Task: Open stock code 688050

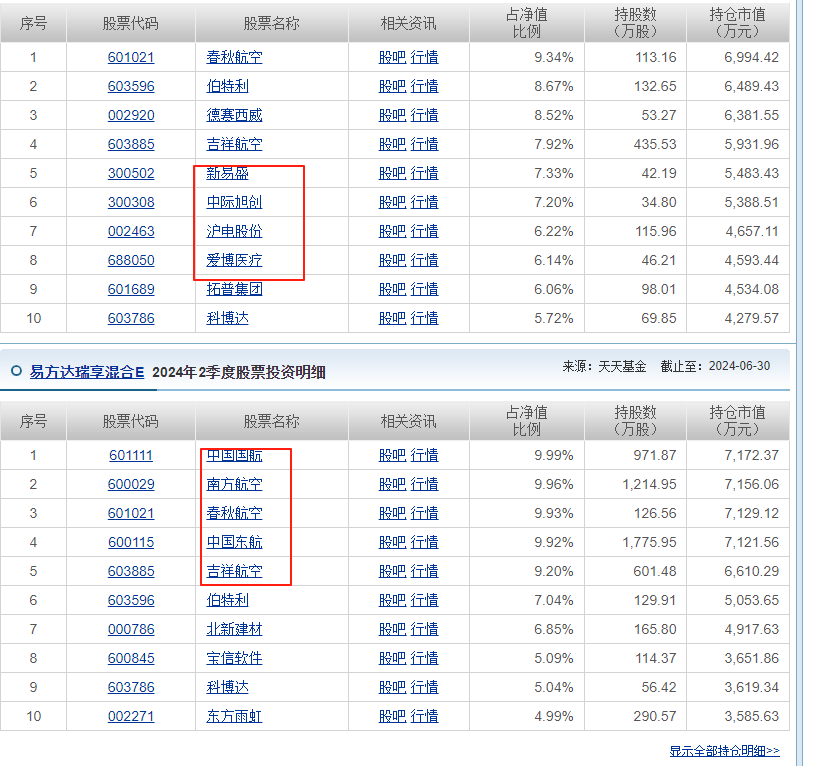Action: (131, 260)
